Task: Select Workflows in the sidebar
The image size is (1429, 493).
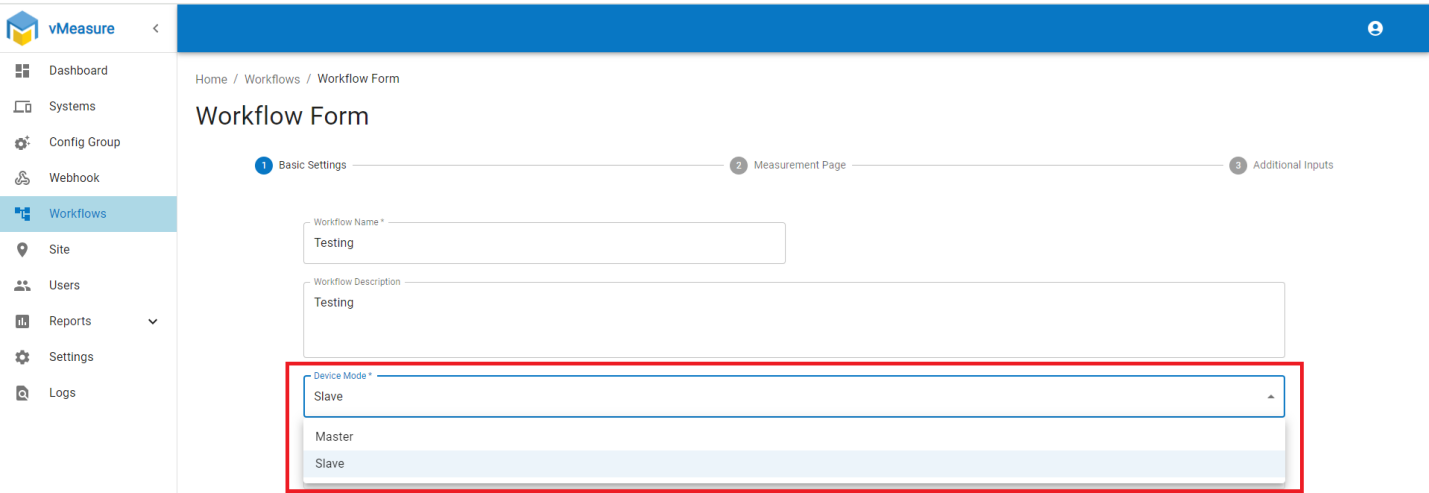Action: click(88, 214)
